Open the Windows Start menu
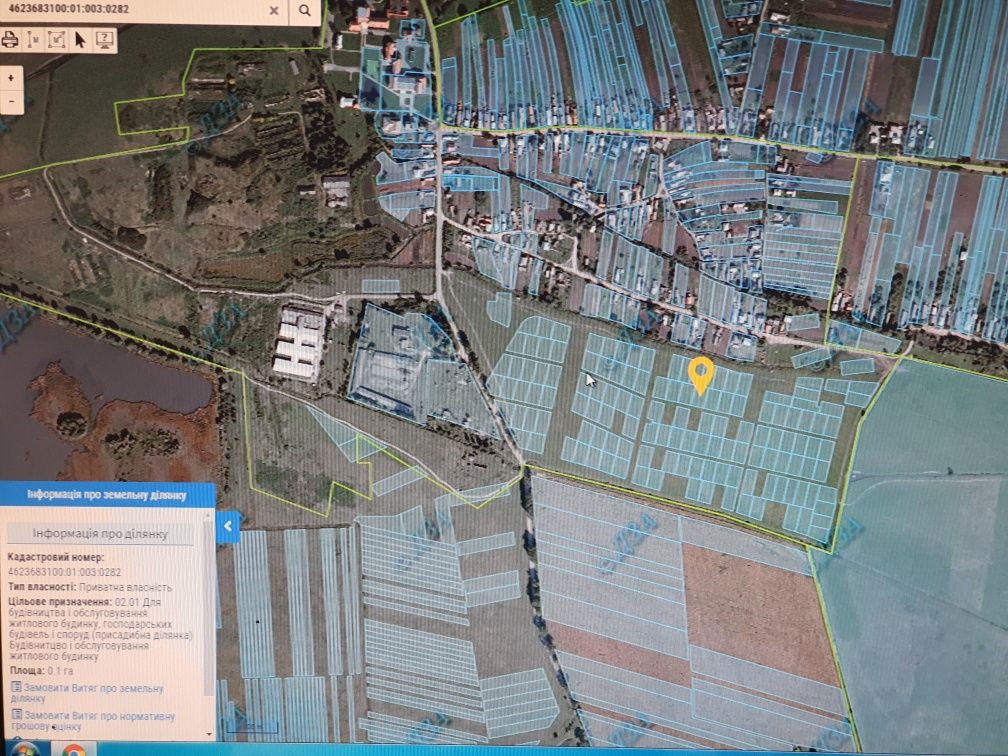 pyautogui.click(x=24, y=750)
